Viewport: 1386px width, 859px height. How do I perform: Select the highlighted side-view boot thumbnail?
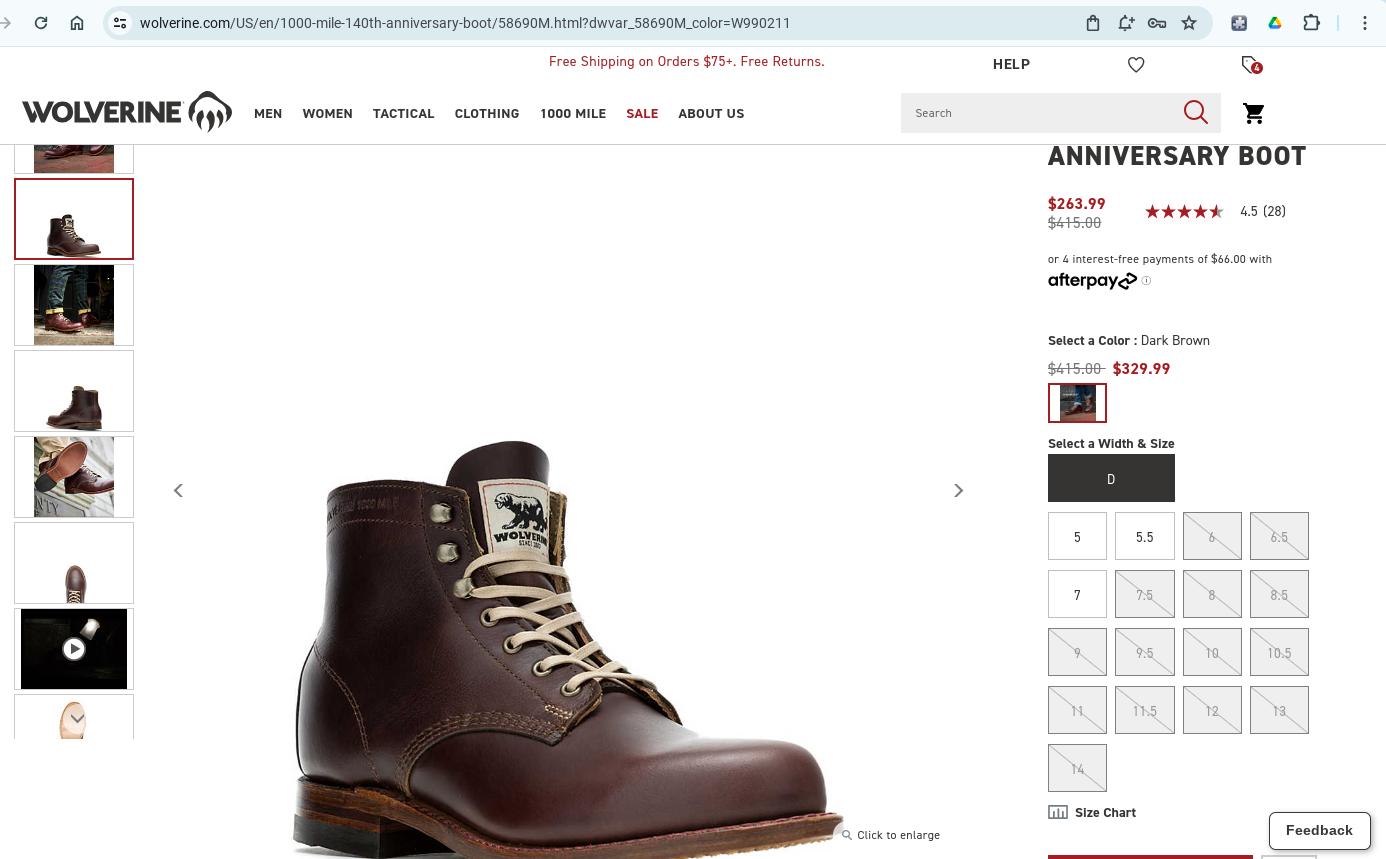click(74, 219)
